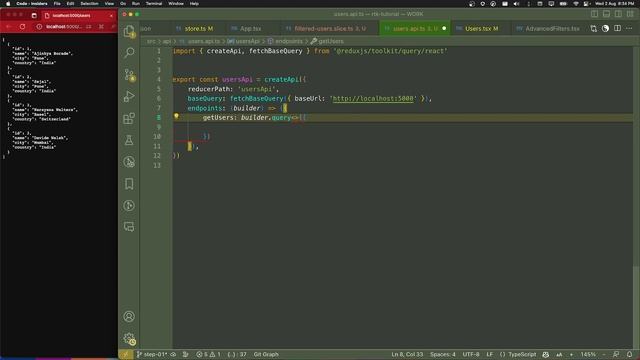Click the remote window indicator in status bar
The height and width of the screenshot is (360, 640).
[126, 354]
